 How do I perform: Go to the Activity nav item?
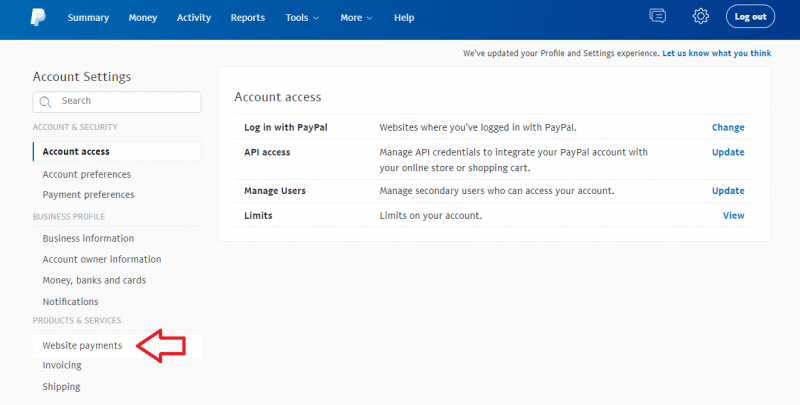tap(194, 18)
